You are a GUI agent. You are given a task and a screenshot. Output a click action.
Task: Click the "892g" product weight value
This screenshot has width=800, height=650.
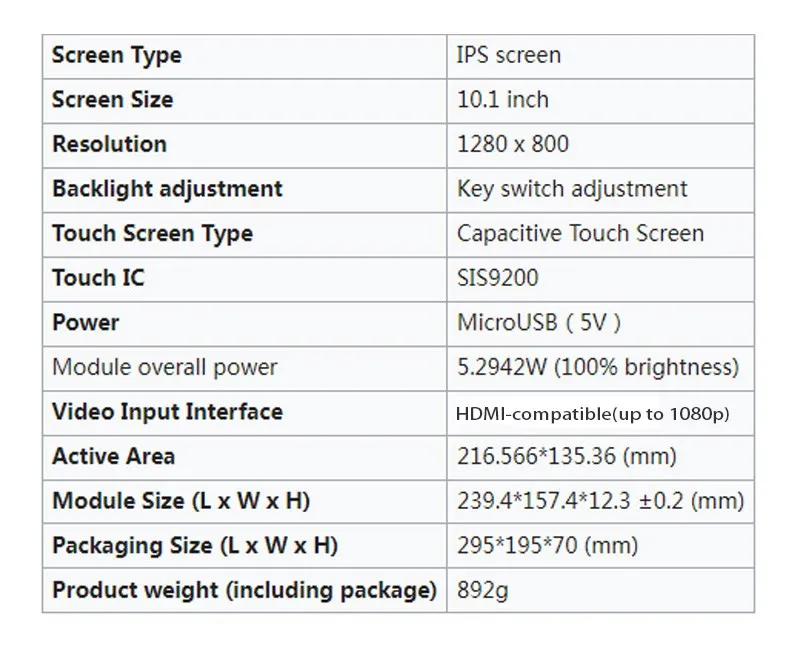[x=482, y=590]
